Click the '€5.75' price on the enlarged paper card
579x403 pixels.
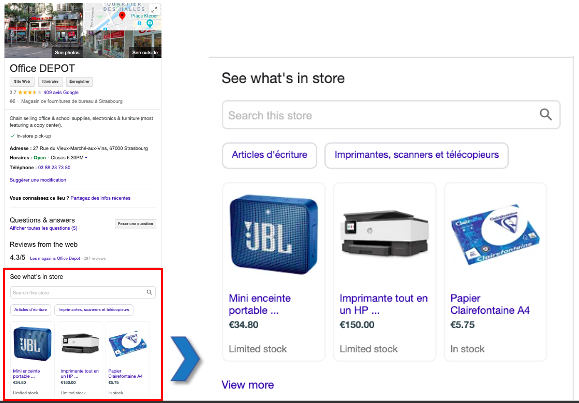[462, 325]
